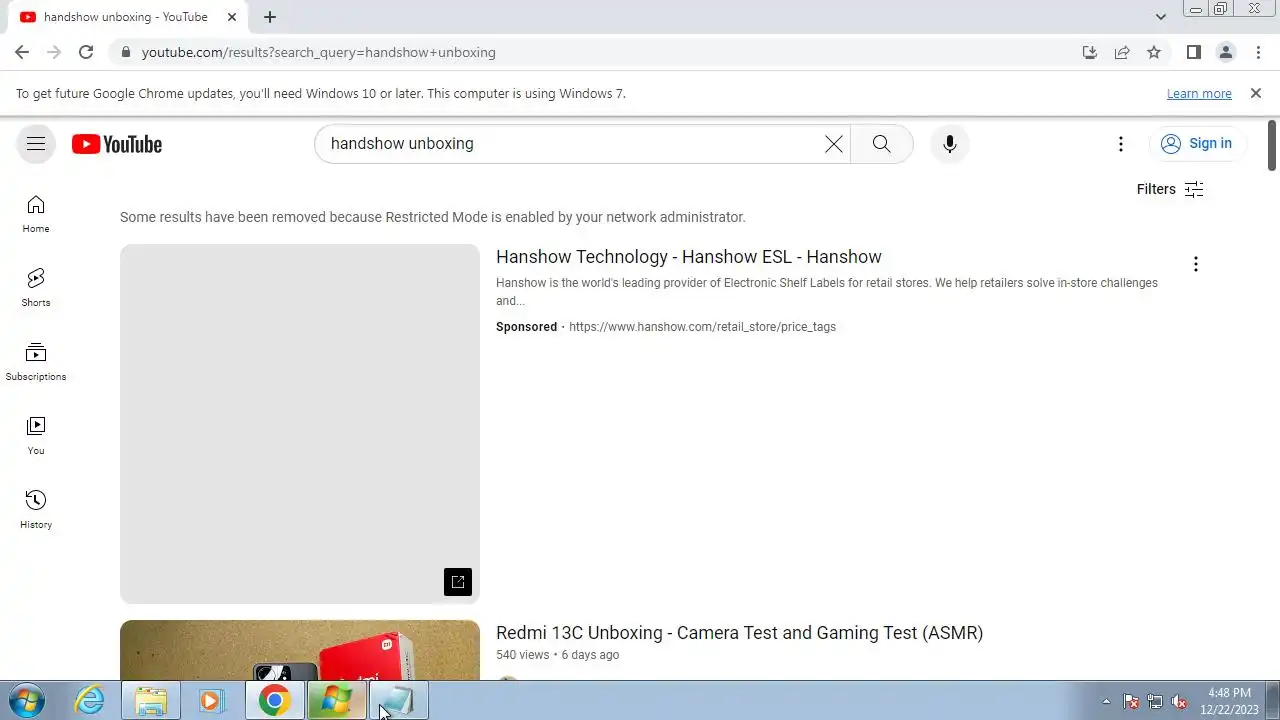The height and width of the screenshot is (720, 1280).
Task: Share this page icon in address bar
Action: point(1122,52)
